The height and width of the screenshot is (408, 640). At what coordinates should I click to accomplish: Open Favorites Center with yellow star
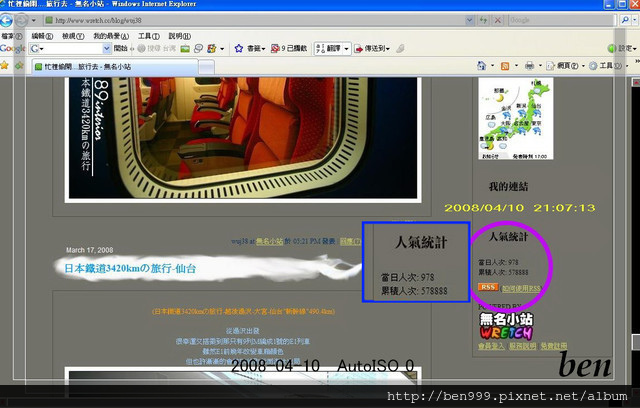pyautogui.click(x=4, y=65)
